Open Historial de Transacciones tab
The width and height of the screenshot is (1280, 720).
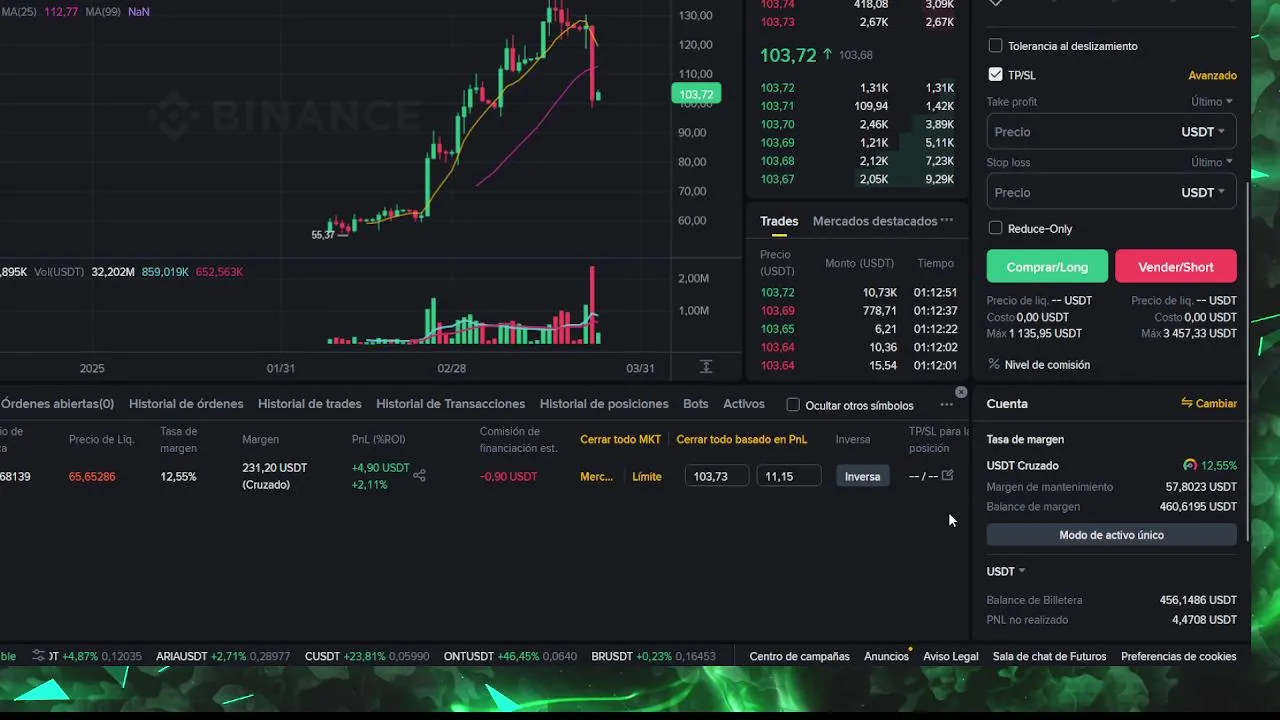pos(450,404)
